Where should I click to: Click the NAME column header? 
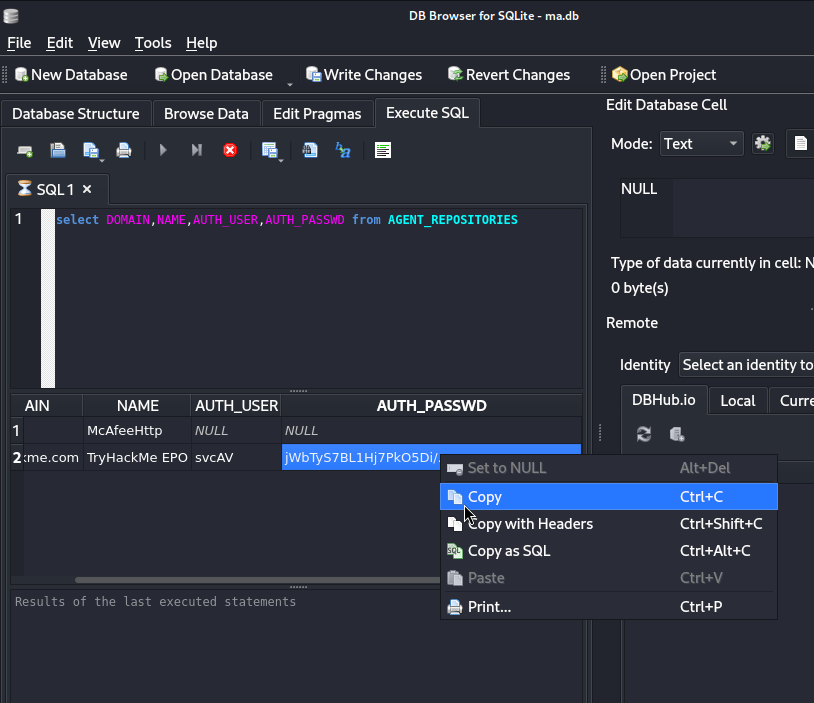click(x=137, y=405)
